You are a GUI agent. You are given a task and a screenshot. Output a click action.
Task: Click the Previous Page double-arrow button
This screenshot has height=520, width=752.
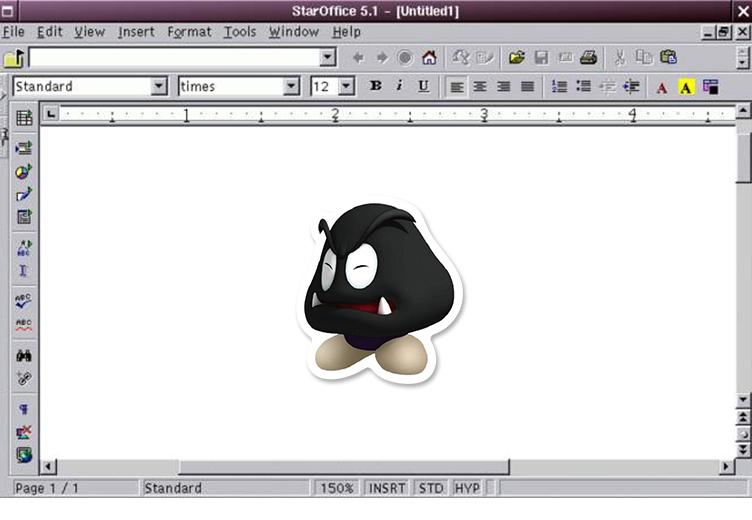pyautogui.click(x=743, y=417)
